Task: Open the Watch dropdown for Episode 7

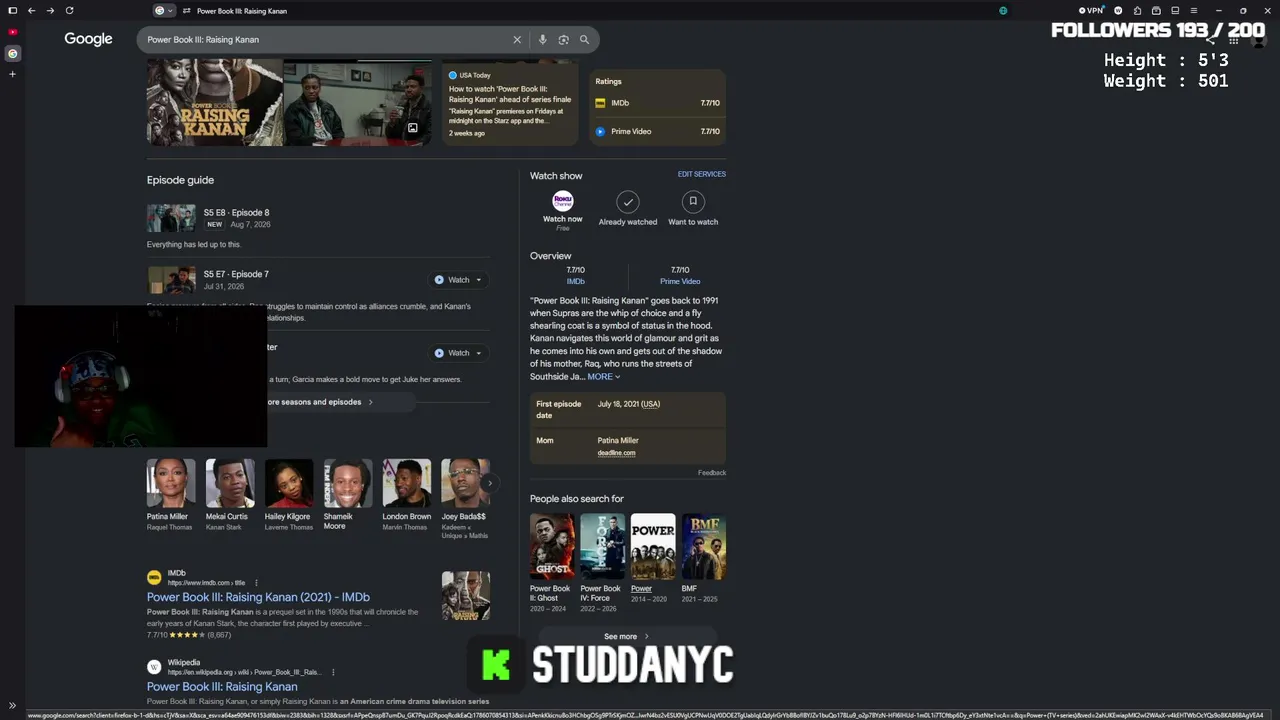Action: [458, 280]
